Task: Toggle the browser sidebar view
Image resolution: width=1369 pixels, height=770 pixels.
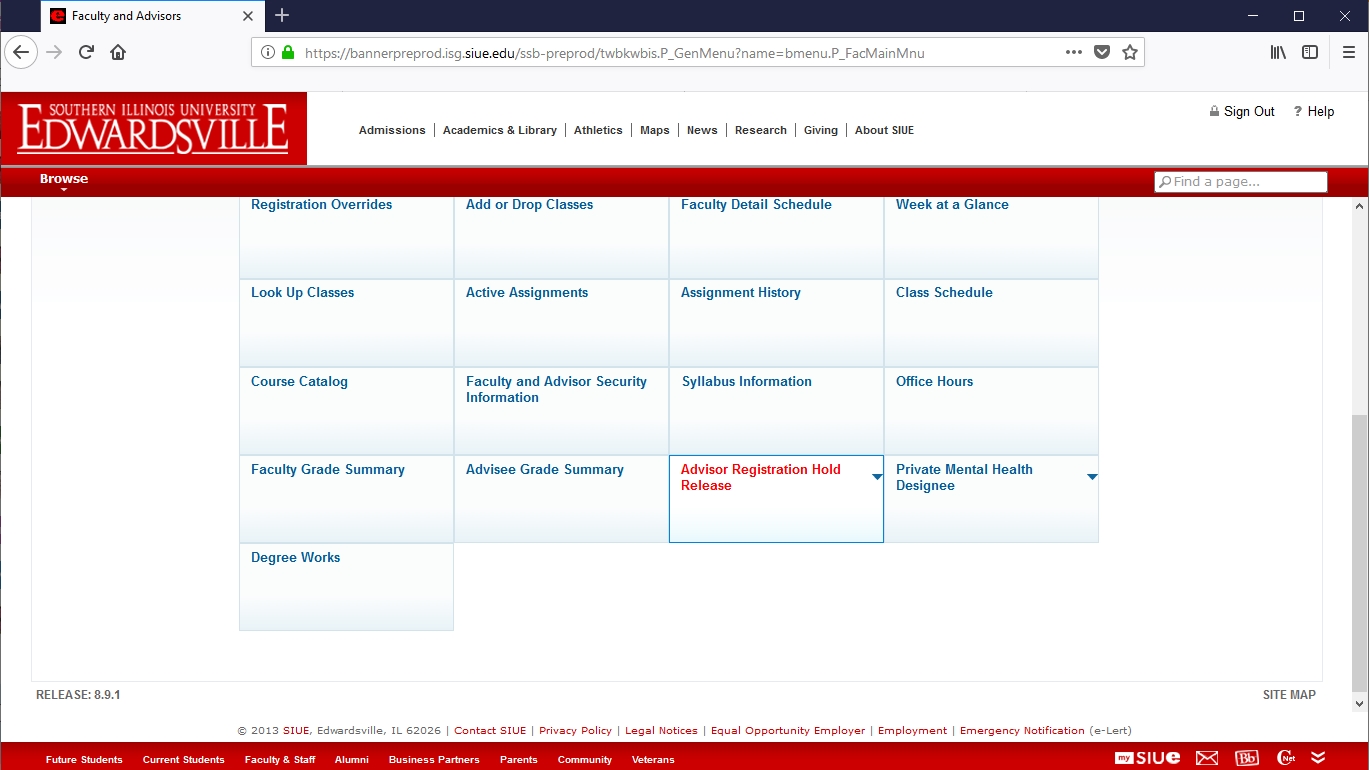Action: point(1310,53)
